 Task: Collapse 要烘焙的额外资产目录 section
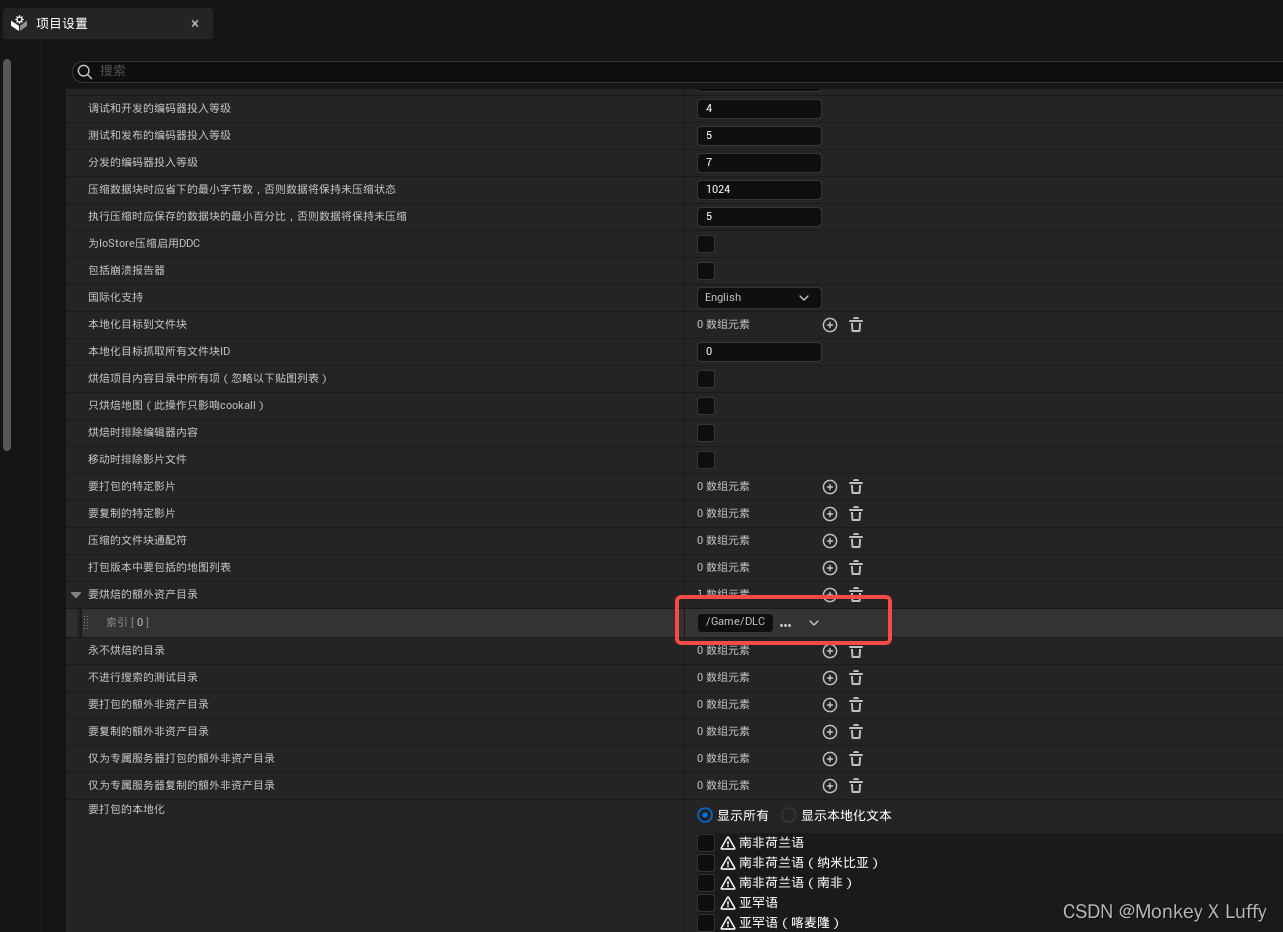tap(76, 595)
